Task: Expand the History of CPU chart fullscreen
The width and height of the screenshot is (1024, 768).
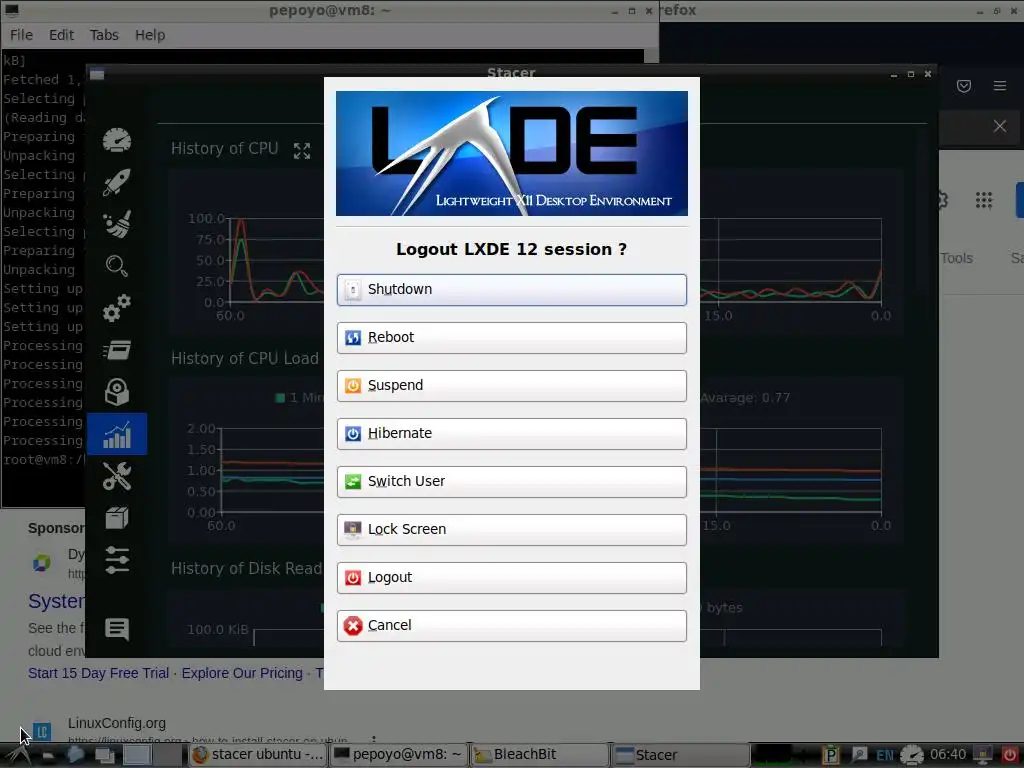Action: 302,151
